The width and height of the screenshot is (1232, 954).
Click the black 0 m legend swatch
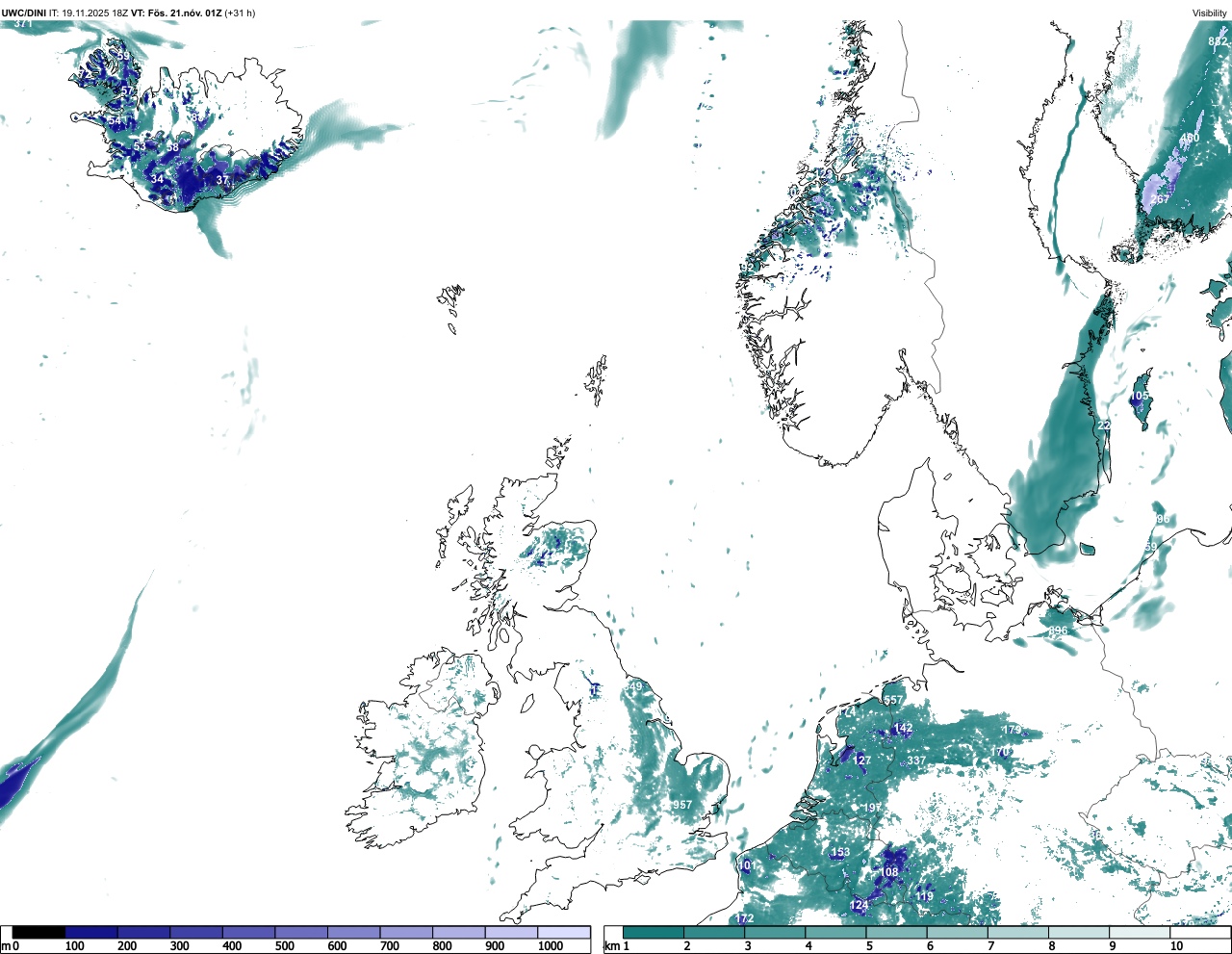38,933
